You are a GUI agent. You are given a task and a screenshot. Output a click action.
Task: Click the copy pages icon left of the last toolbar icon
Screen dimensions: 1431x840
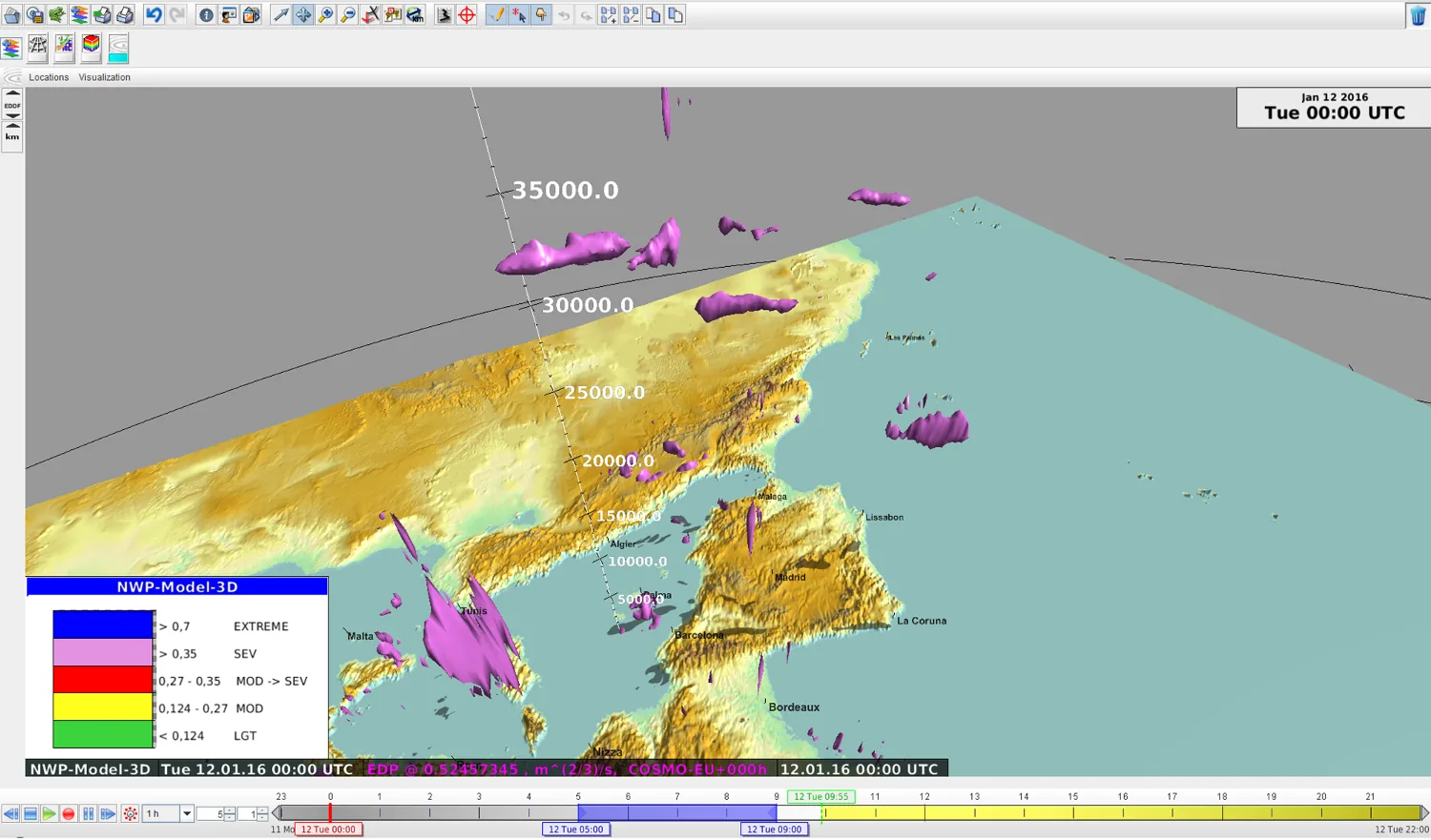pyautogui.click(x=653, y=15)
